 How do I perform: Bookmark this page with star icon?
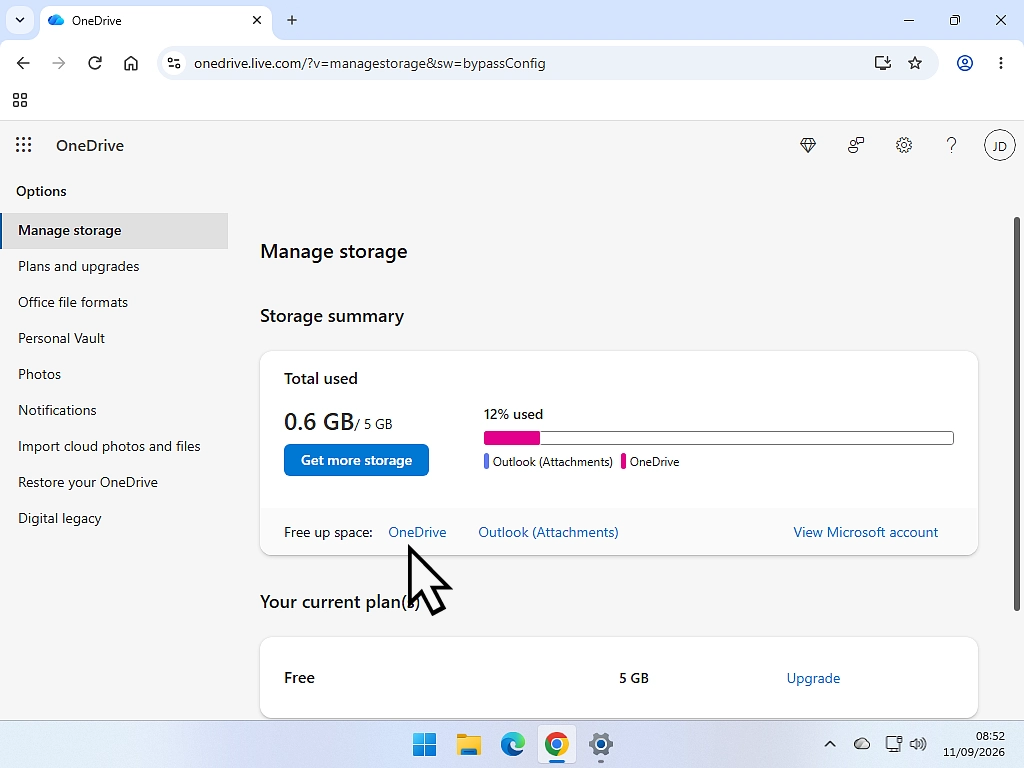click(x=915, y=63)
